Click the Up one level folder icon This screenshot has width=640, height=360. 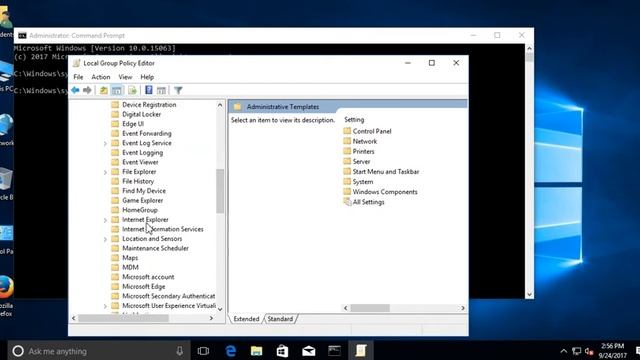pyautogui.click(x=104, y=90)
